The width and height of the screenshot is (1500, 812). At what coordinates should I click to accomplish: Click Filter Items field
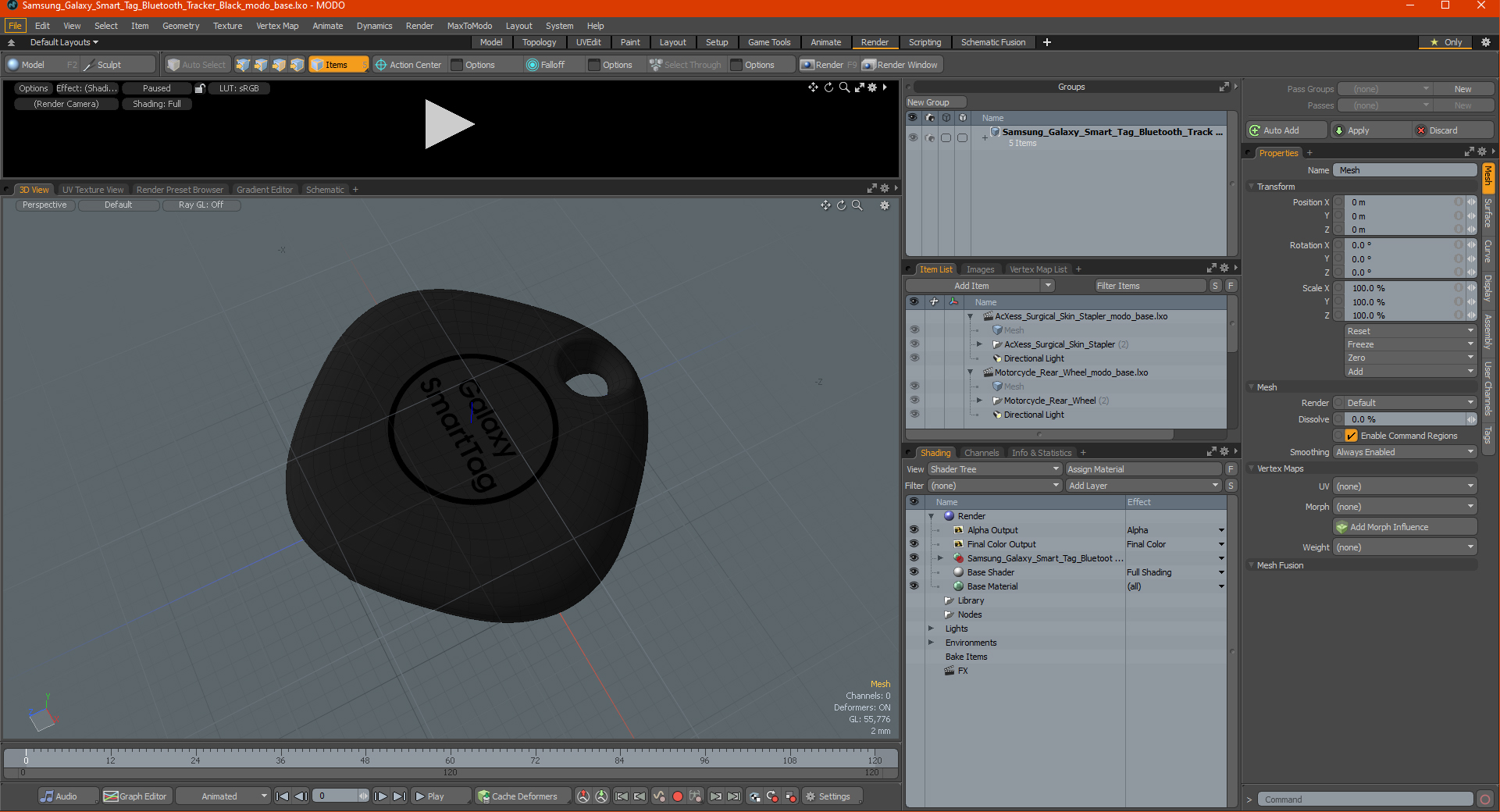[x=1150, y=286]
